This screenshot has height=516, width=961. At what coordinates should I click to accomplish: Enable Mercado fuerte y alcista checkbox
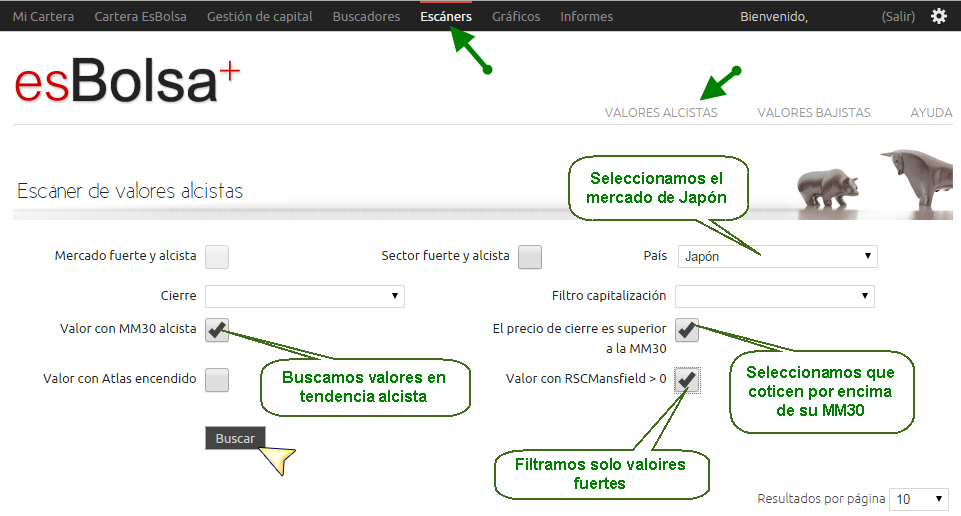(217, 257)
